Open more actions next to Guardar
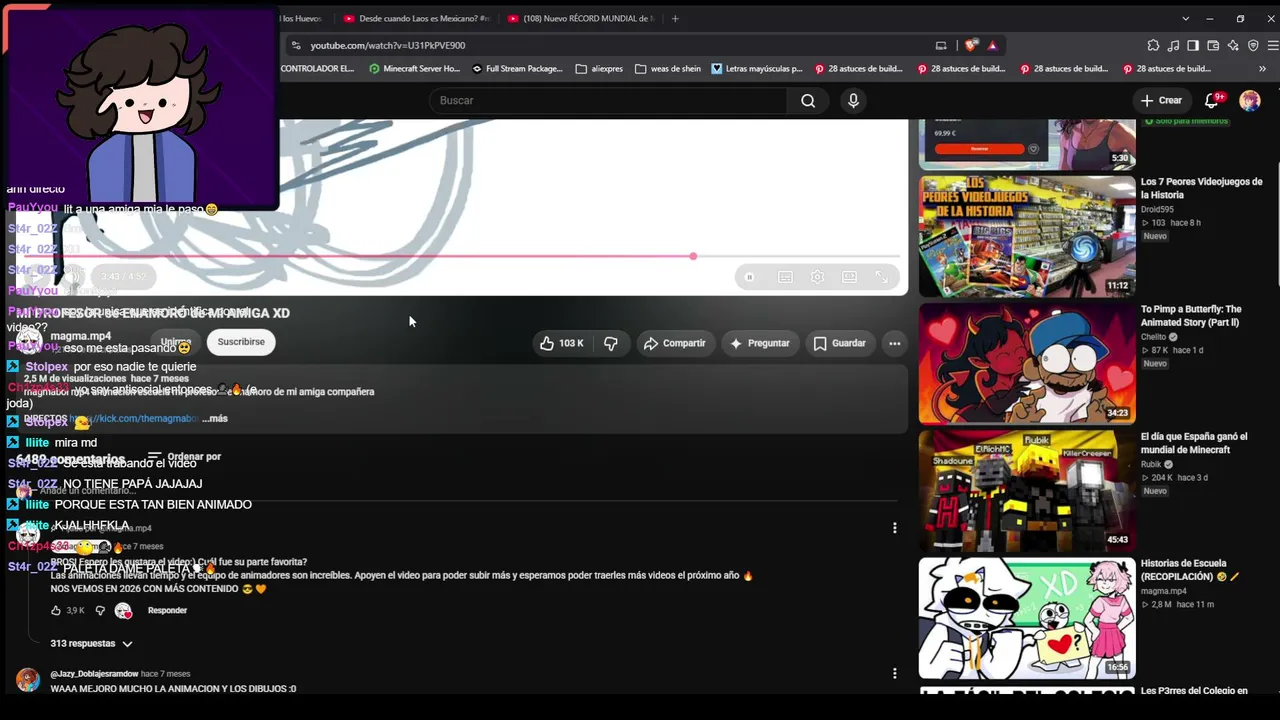This screenshot has height=720, width=1280. click(895, 343)
